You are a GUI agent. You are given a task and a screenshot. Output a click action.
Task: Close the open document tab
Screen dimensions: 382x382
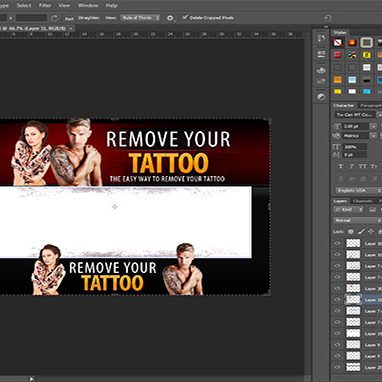pyautogui.click(x=71, y=29)
